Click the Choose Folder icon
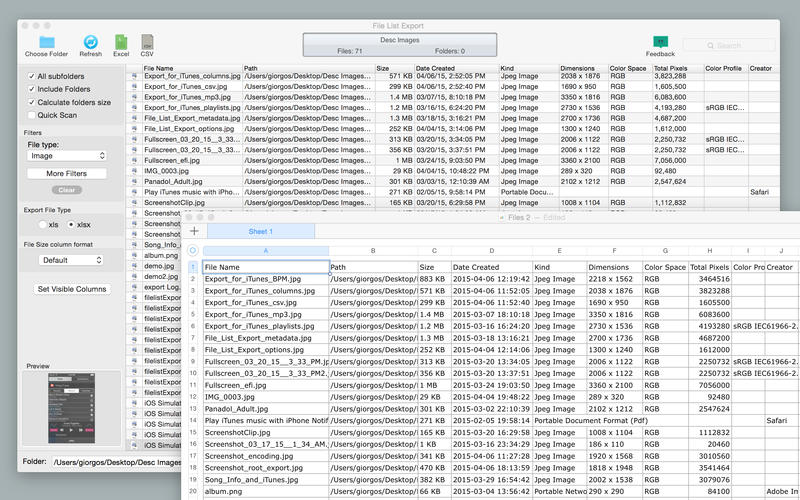 [47, 41]
